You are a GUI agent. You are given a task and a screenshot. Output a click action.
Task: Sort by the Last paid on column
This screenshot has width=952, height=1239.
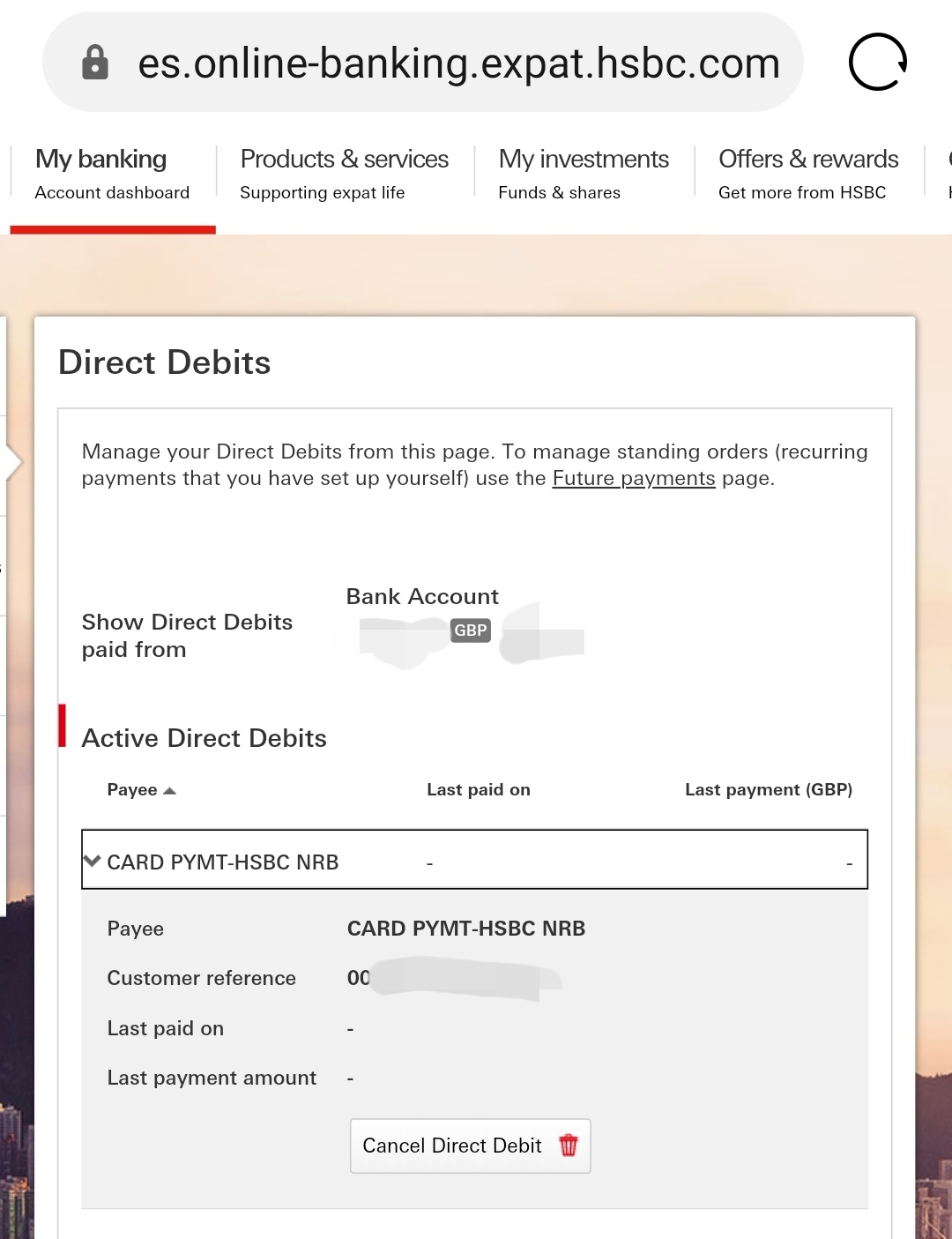[x=478, y=790]
